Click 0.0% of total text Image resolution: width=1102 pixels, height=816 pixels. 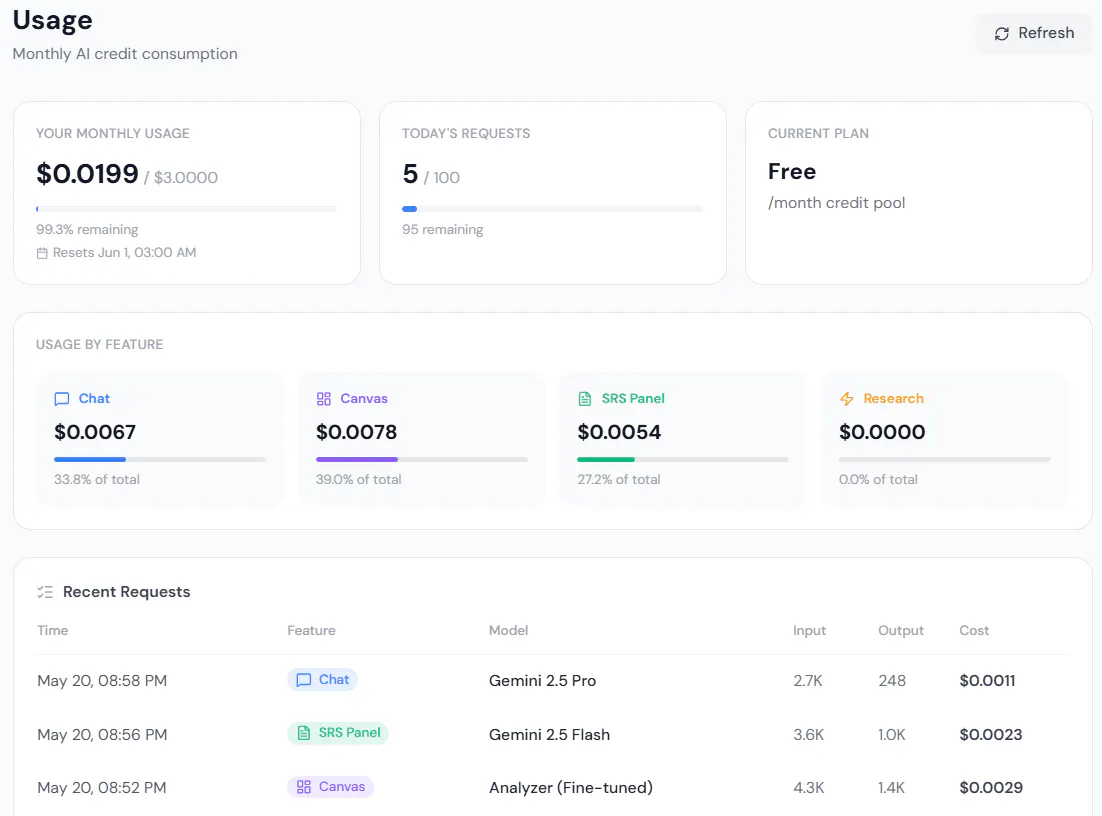(x=879, y=479)
